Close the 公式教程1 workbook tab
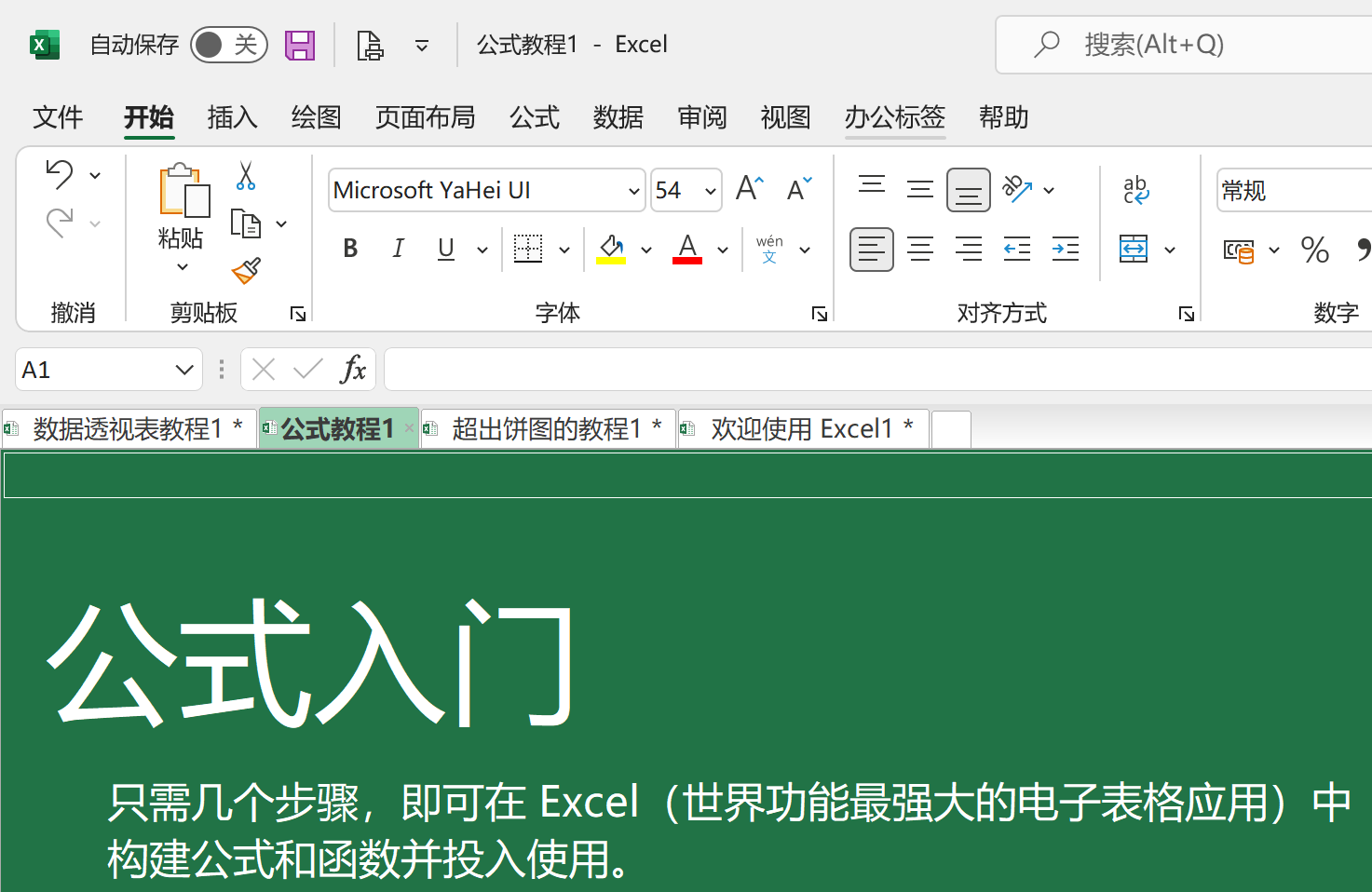Image resolution: width=1372 pixels, height=892 pixels. click(409, 428)
